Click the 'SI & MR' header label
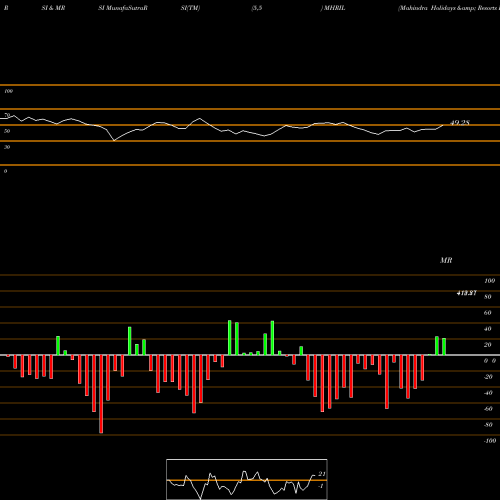500x500 pixels. click(x=53, y=8)
